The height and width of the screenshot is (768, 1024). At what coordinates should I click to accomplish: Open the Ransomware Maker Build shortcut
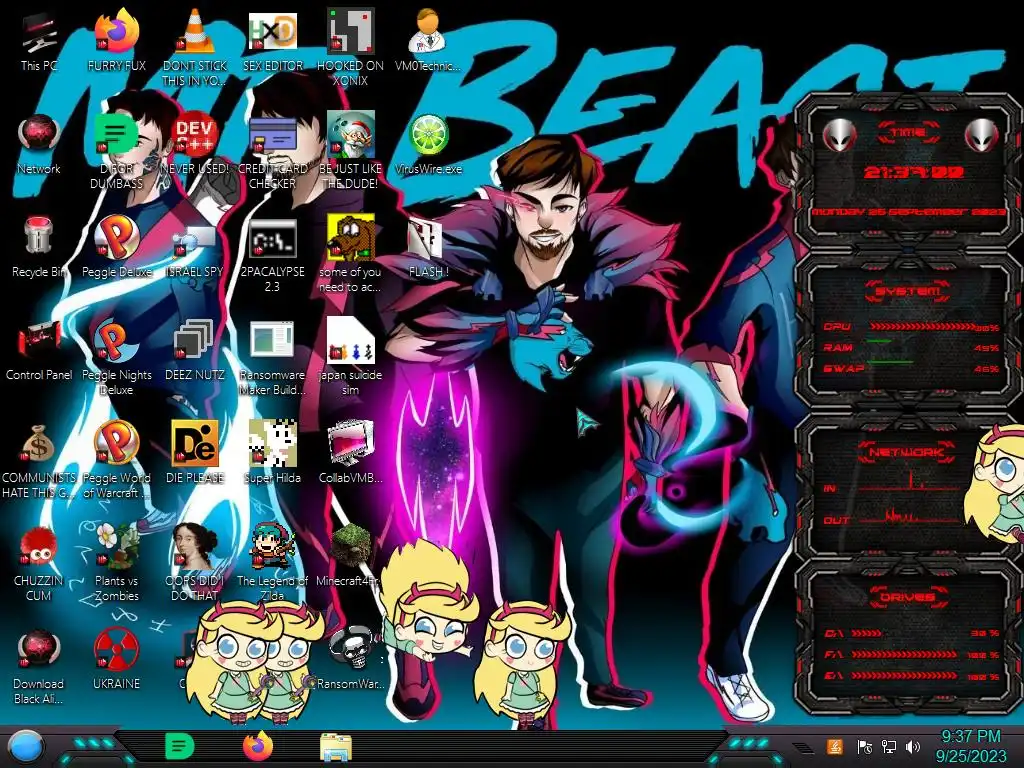coord(272,341)
